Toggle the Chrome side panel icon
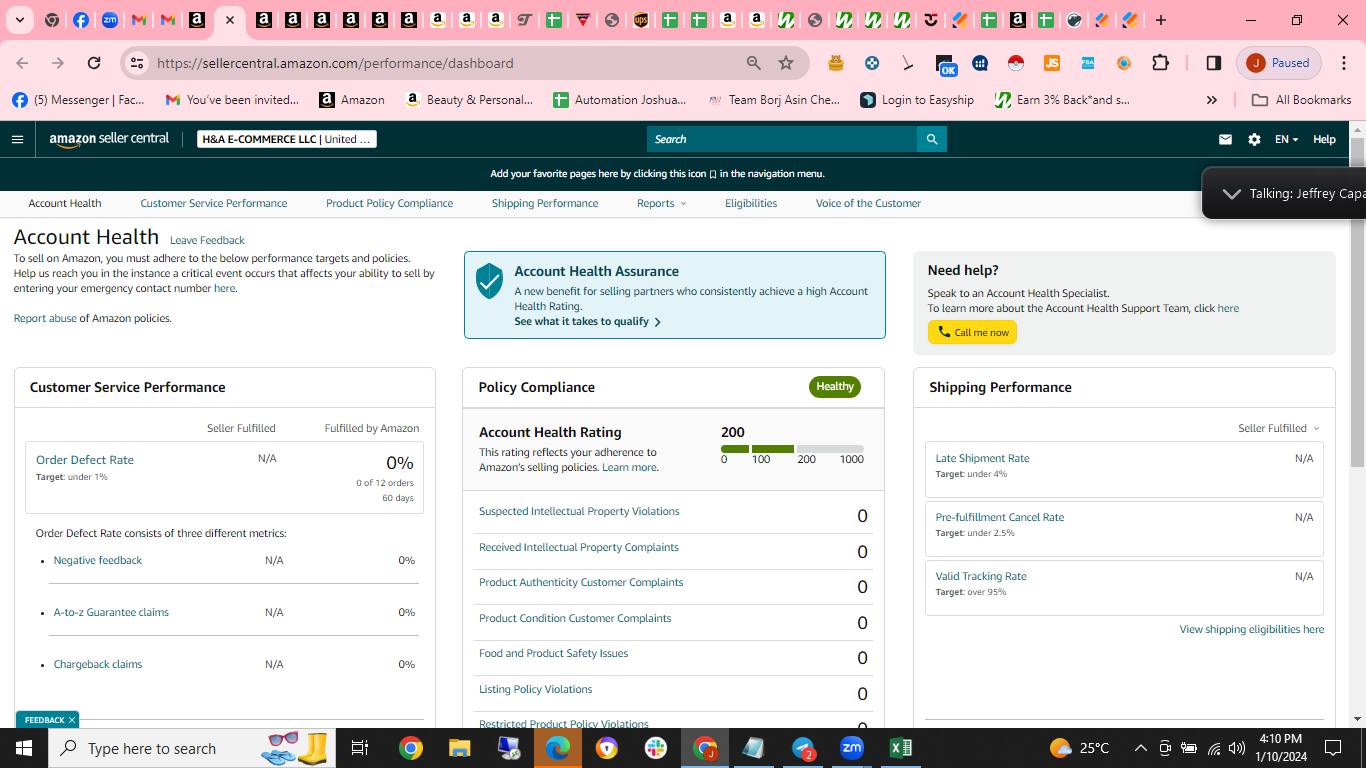This screenshot has height=768, width=1366. [x=1213, y=63]
